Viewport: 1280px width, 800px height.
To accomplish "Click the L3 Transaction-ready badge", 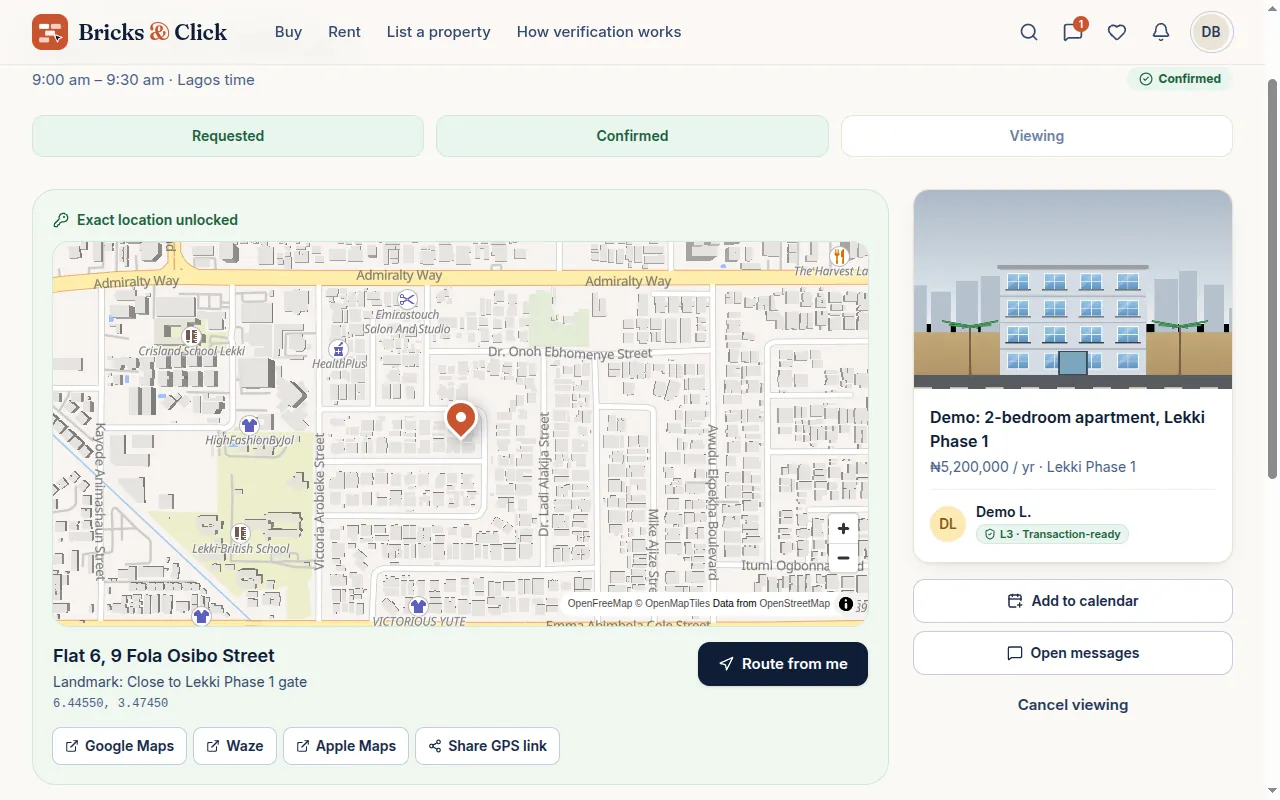I will click(1052, 534).
